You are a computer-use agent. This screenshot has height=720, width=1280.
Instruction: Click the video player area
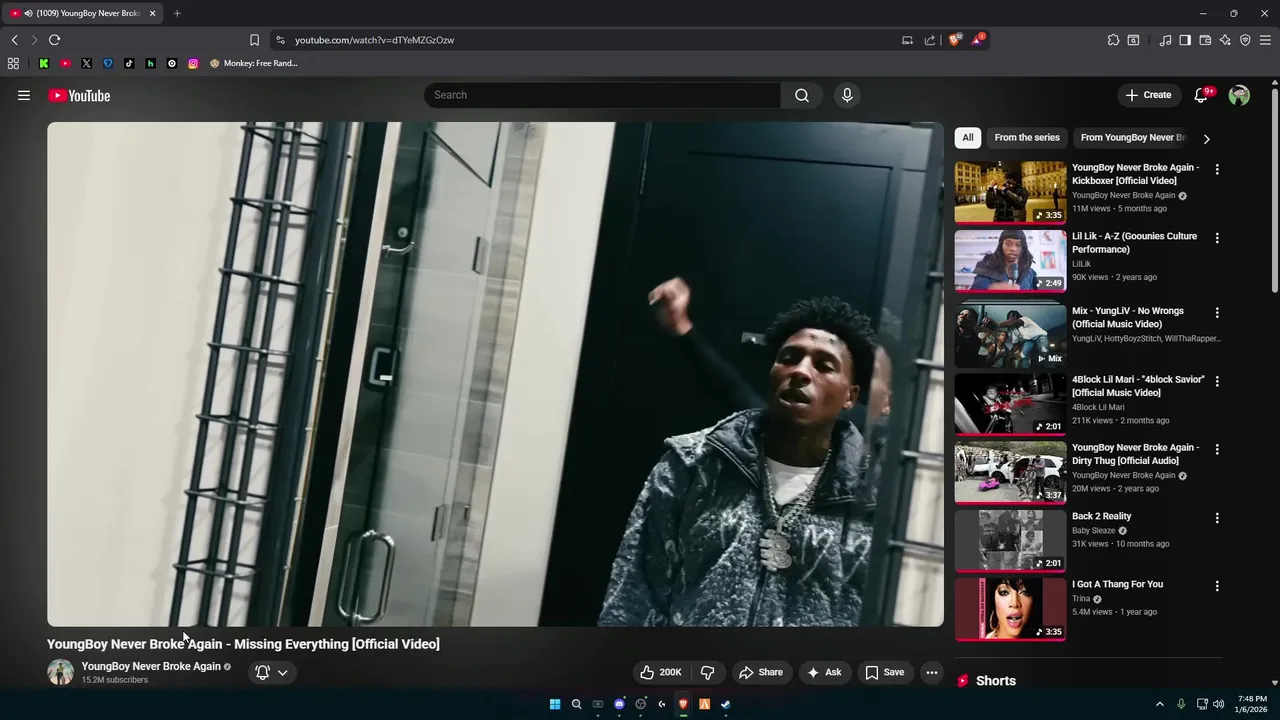point(495,374)
